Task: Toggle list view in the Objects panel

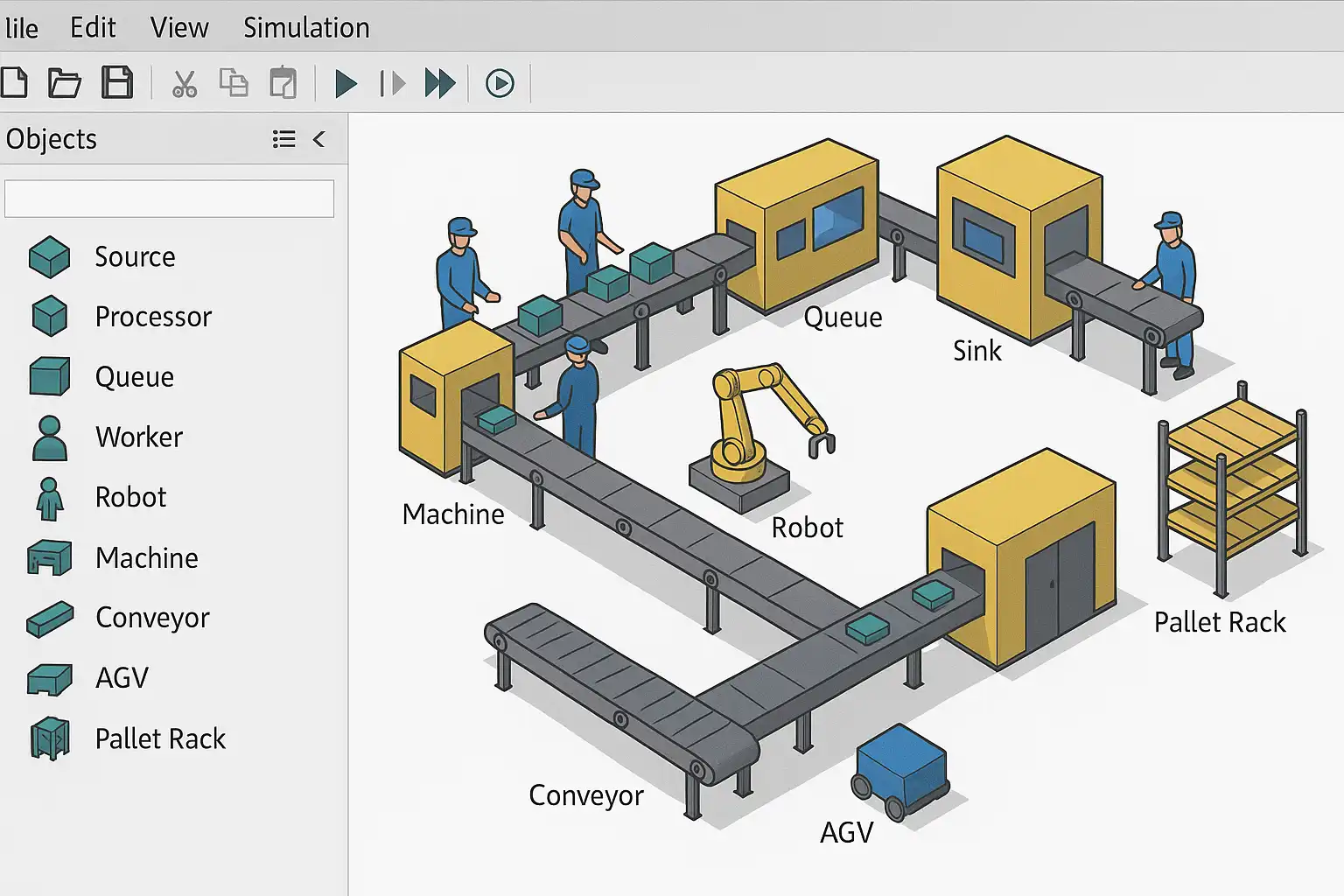Action: [283, 139]
